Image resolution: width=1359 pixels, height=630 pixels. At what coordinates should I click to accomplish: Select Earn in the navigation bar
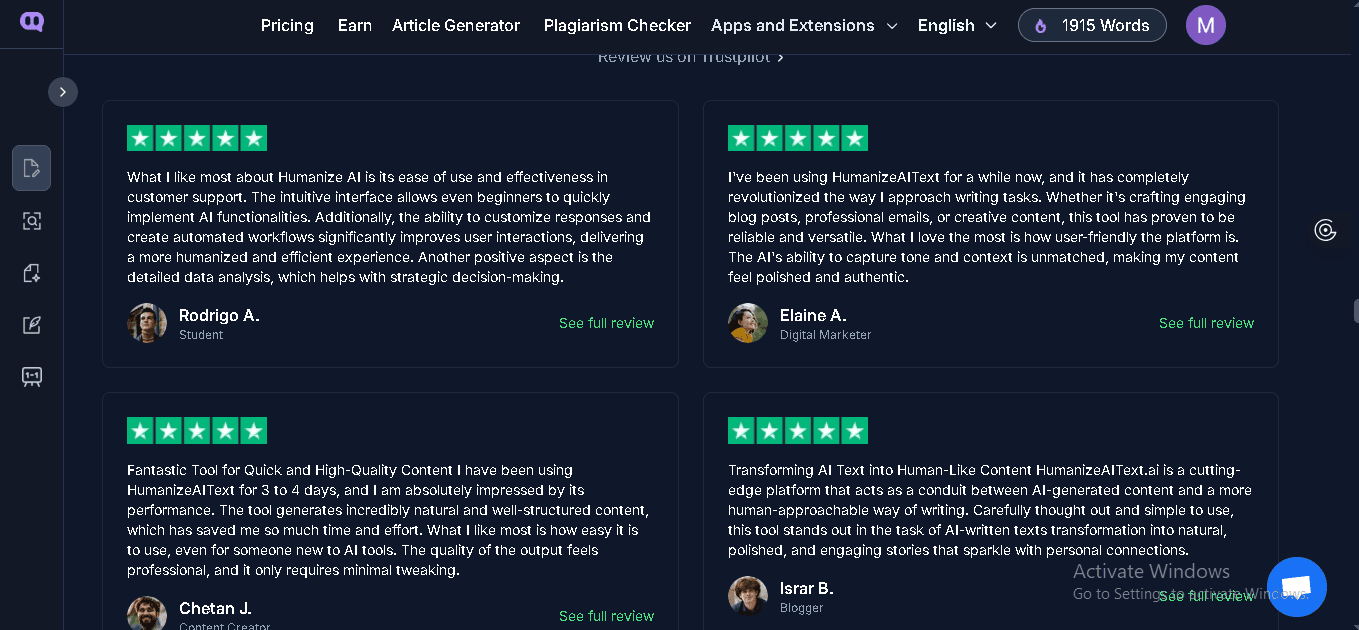coord(355,25)
